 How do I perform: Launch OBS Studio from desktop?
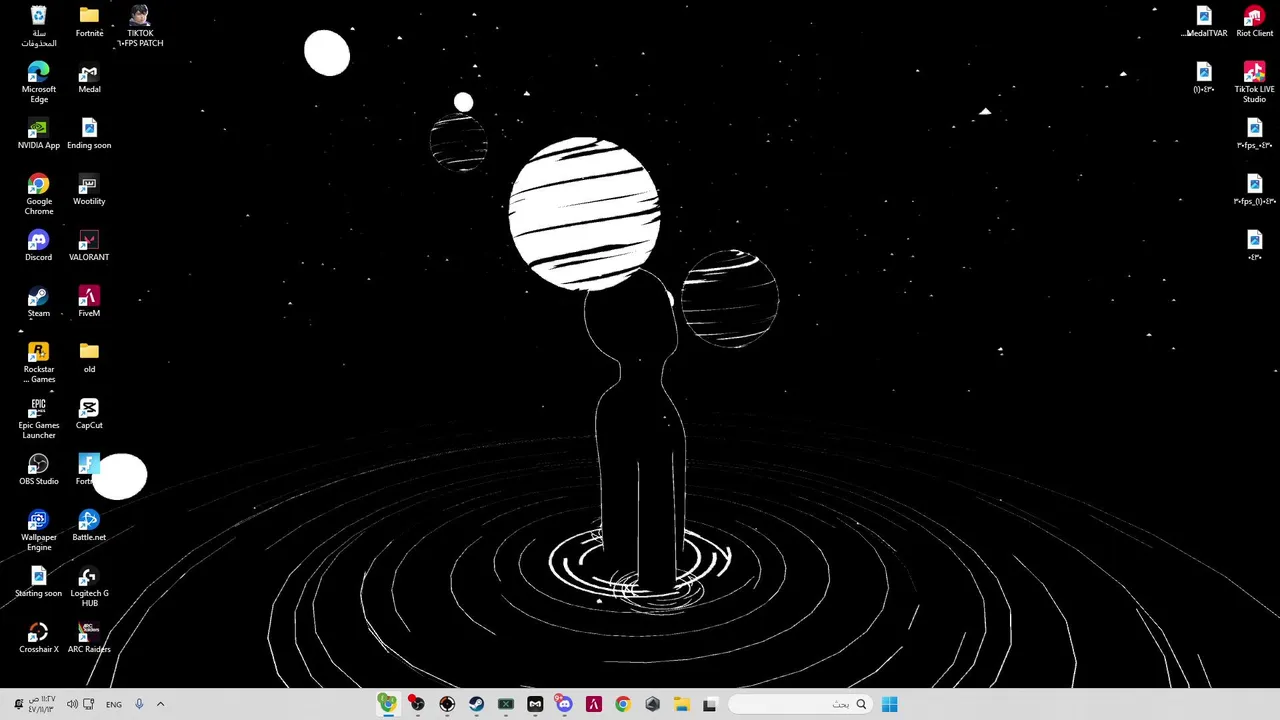pos(38,469)
